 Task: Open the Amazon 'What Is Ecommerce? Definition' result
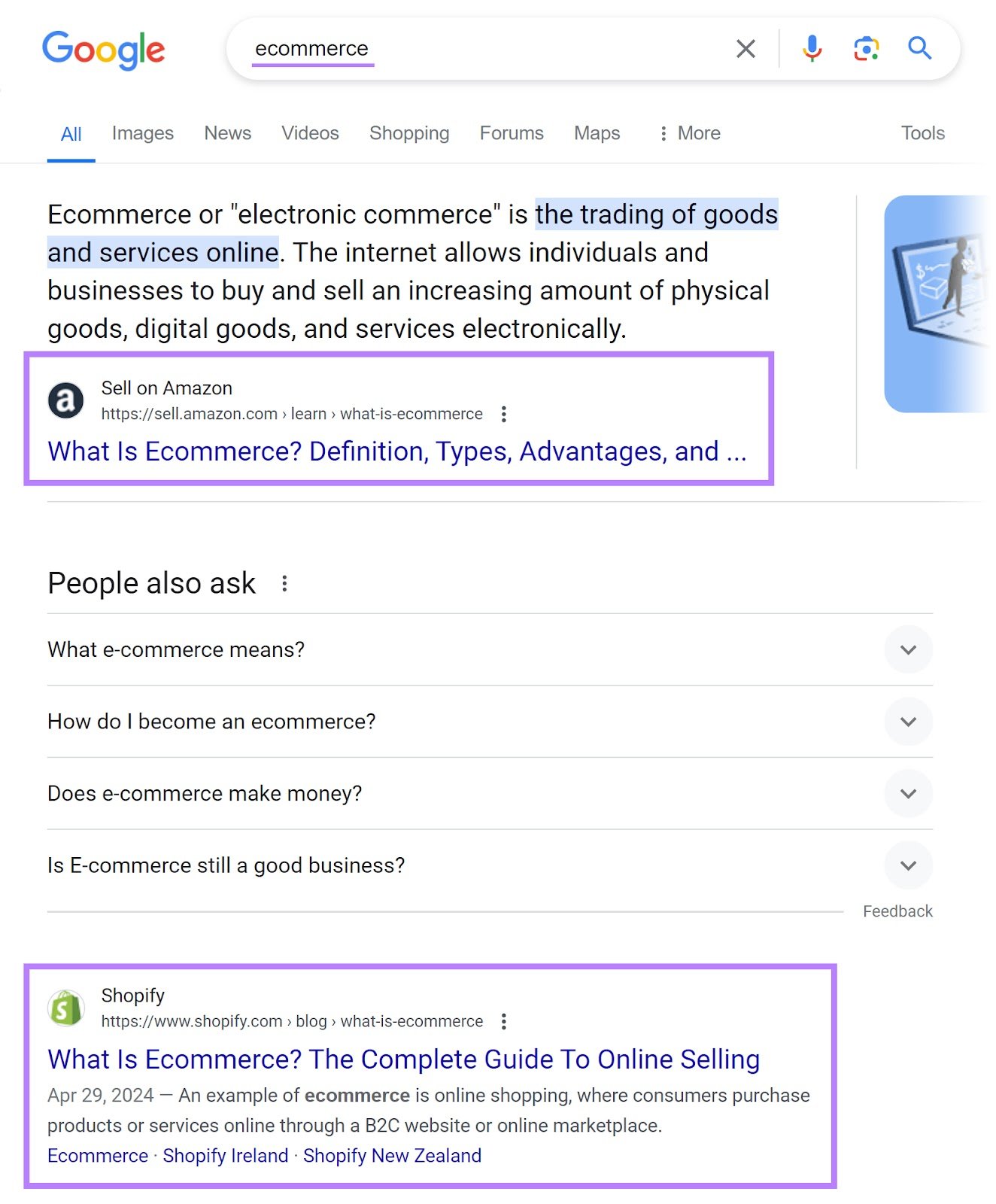click(397, 451)
